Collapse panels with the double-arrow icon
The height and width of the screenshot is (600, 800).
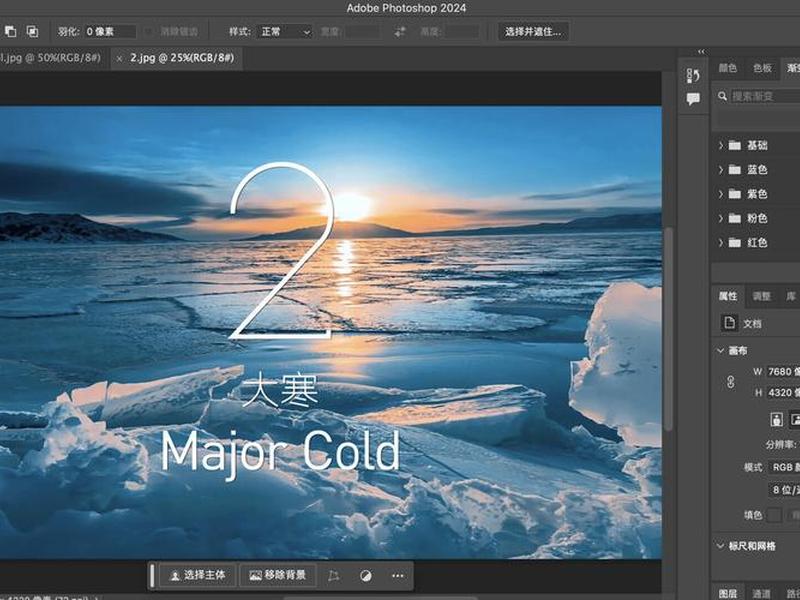[x=702, y=52]
